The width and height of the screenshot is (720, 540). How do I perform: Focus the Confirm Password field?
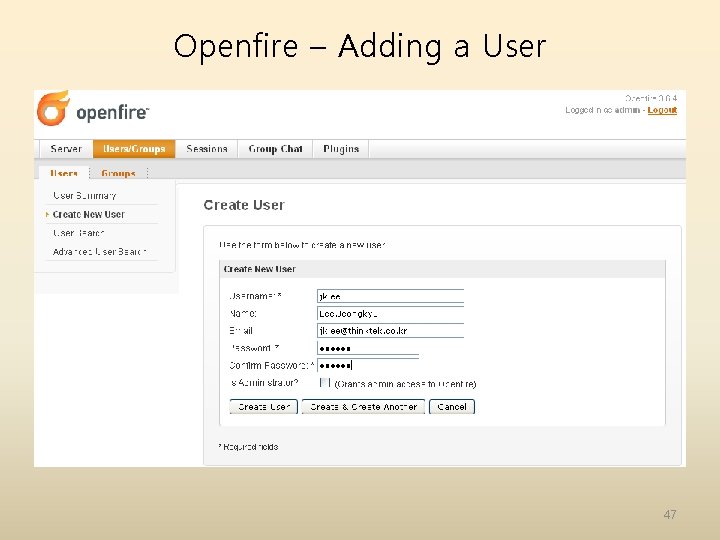pos(368,366)
